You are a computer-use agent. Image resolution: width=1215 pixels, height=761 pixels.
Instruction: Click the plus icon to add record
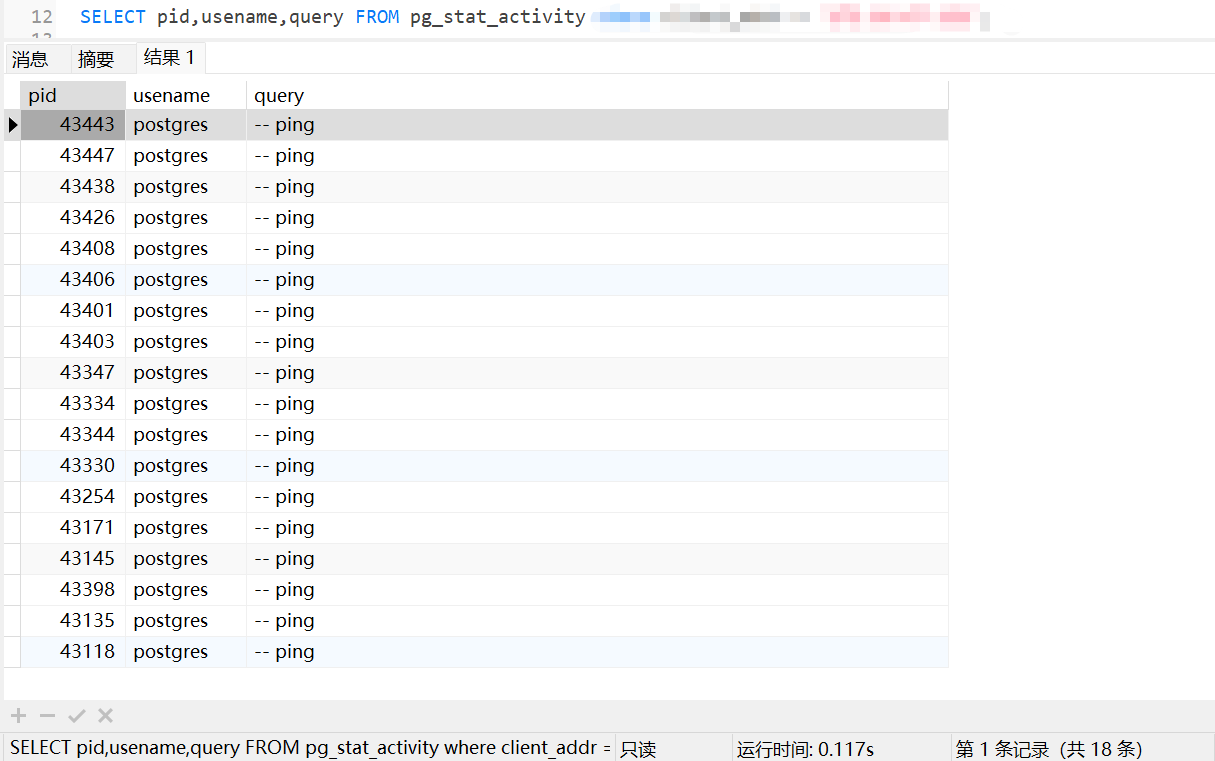coord(18,715)
